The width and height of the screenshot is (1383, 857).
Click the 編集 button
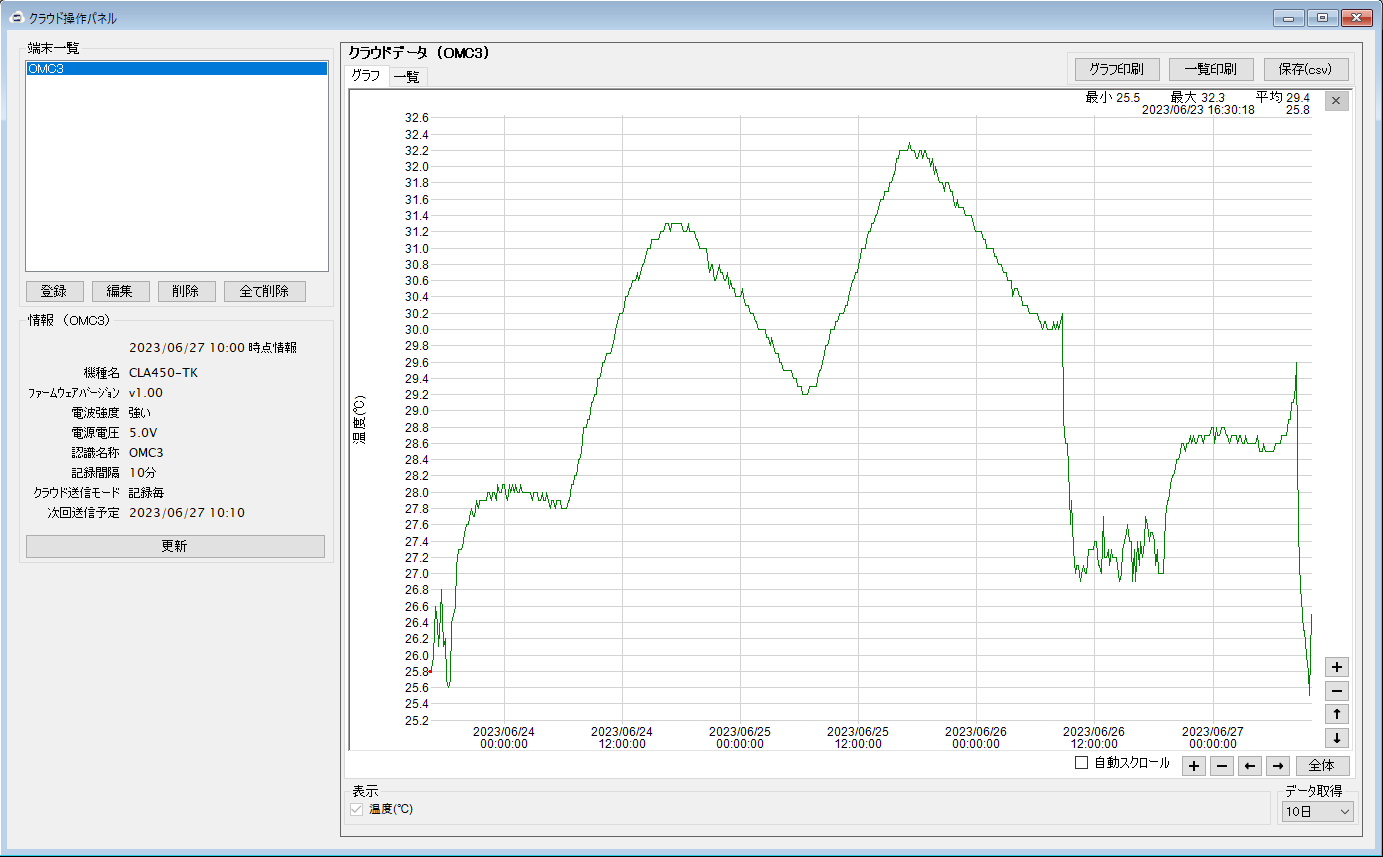click(x=120, y=291)
